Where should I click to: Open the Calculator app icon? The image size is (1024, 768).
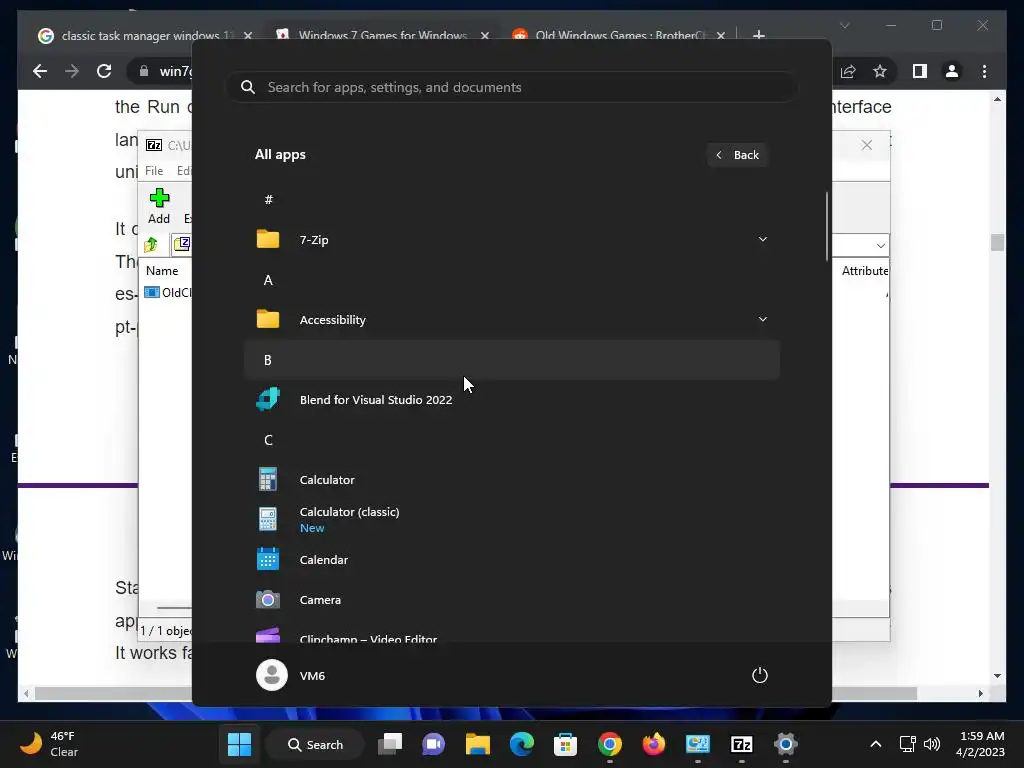click(268, 479)
